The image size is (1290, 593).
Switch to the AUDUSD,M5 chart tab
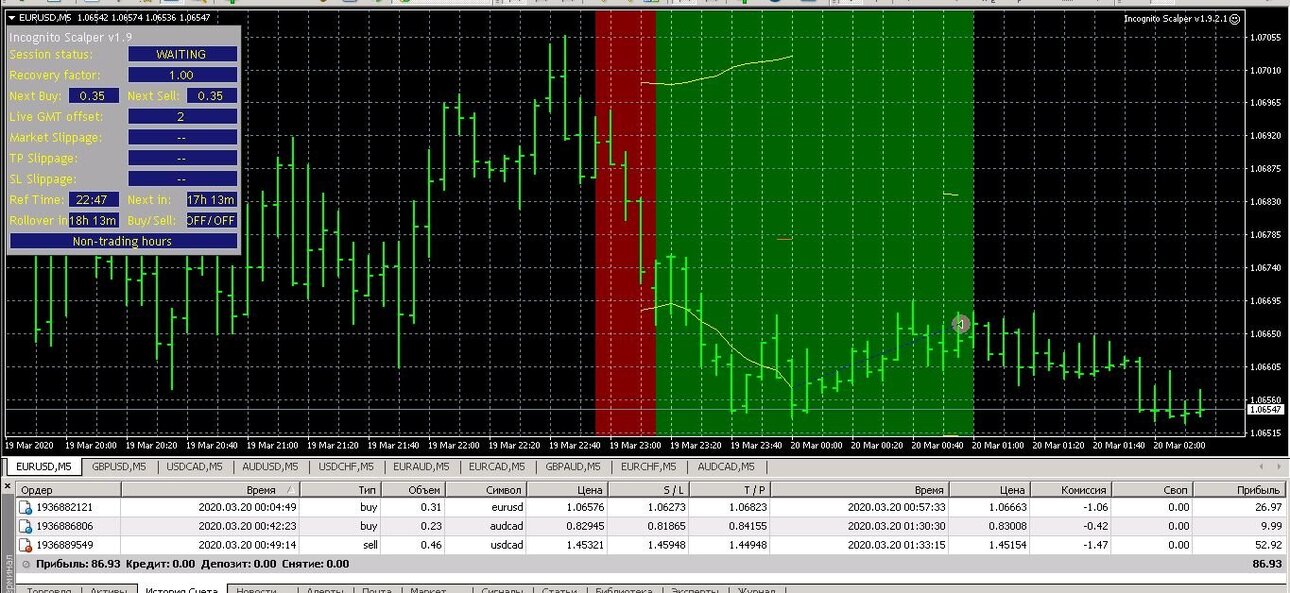pyautogui.click(x=270, y=467)
